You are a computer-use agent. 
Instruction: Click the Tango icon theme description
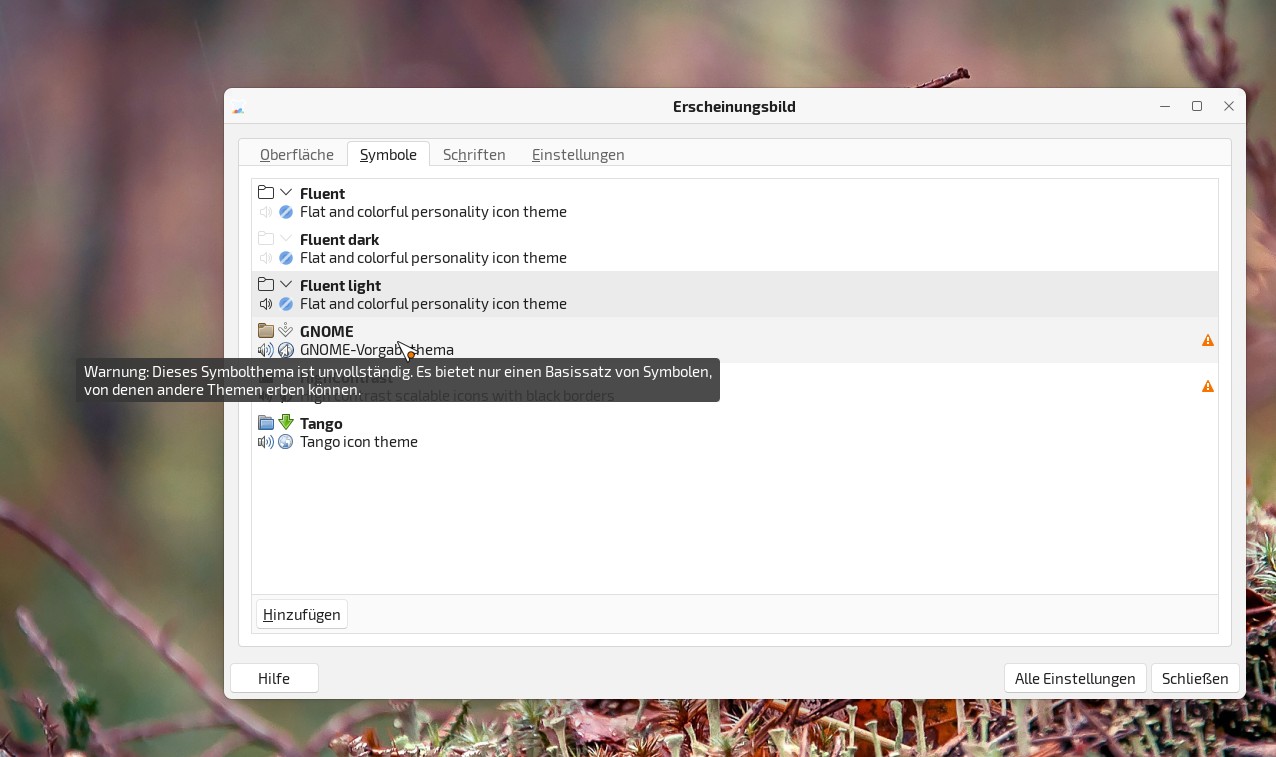point(359,442)
